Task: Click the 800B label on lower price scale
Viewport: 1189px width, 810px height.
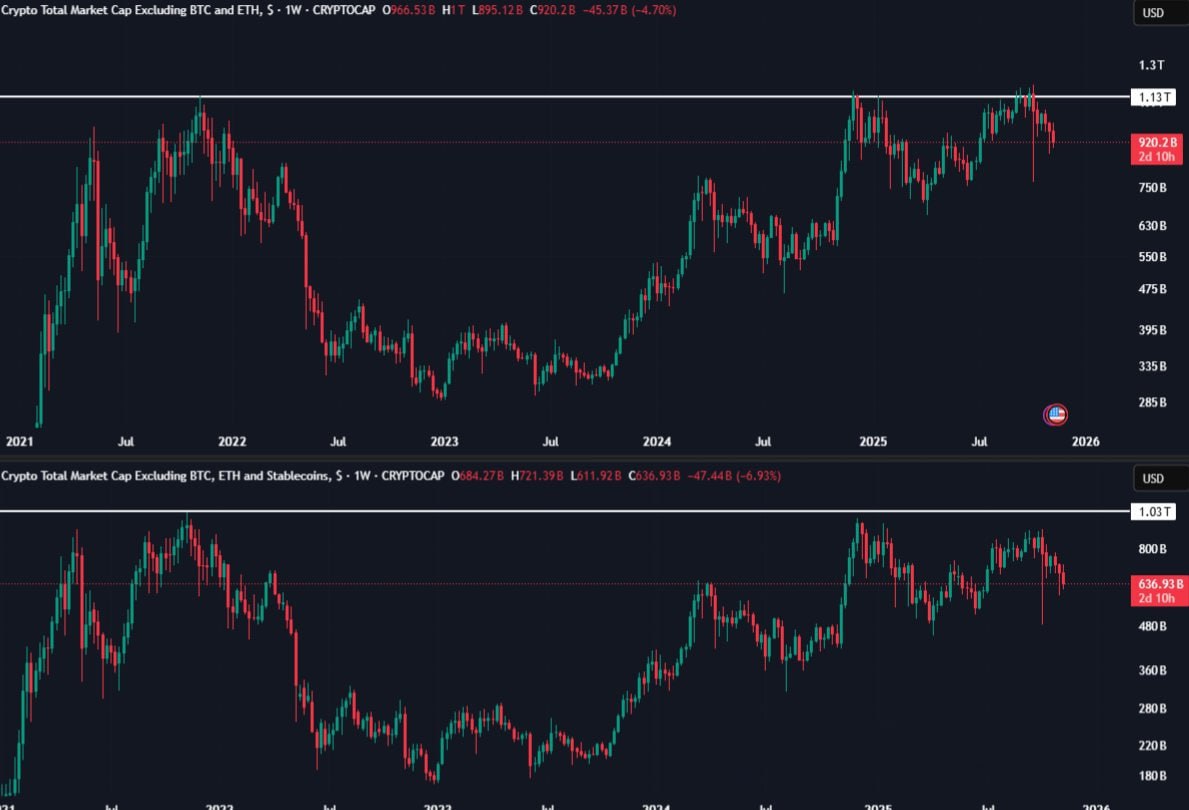Action: [1152, 549]
